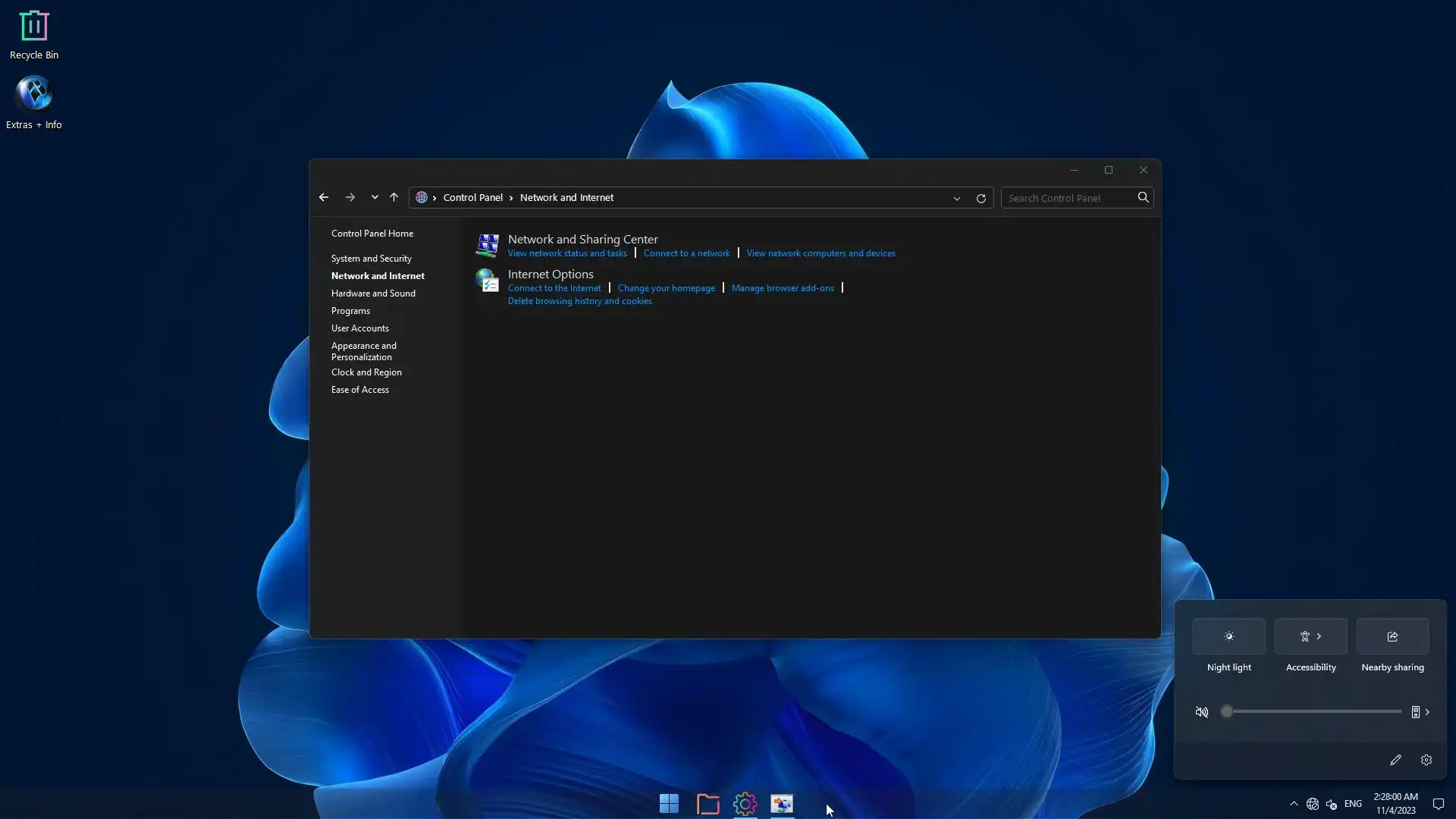Select Hardware and Sound in sidebar

[373, 293]
